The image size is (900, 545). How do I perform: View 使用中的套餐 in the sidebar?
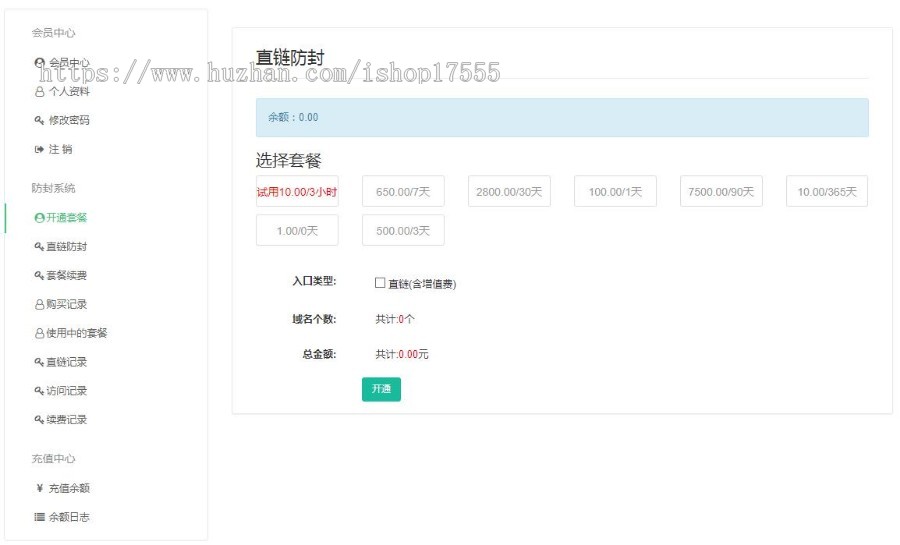77,333
